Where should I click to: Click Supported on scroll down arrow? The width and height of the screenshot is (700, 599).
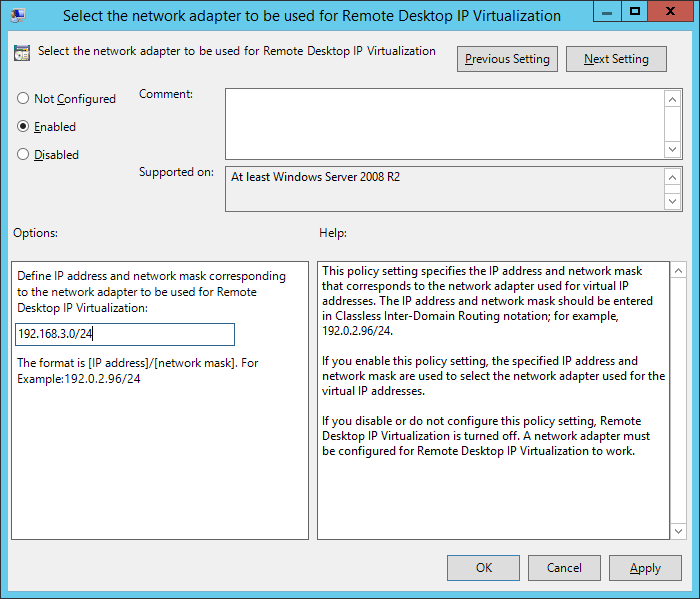tap(673, 201)
